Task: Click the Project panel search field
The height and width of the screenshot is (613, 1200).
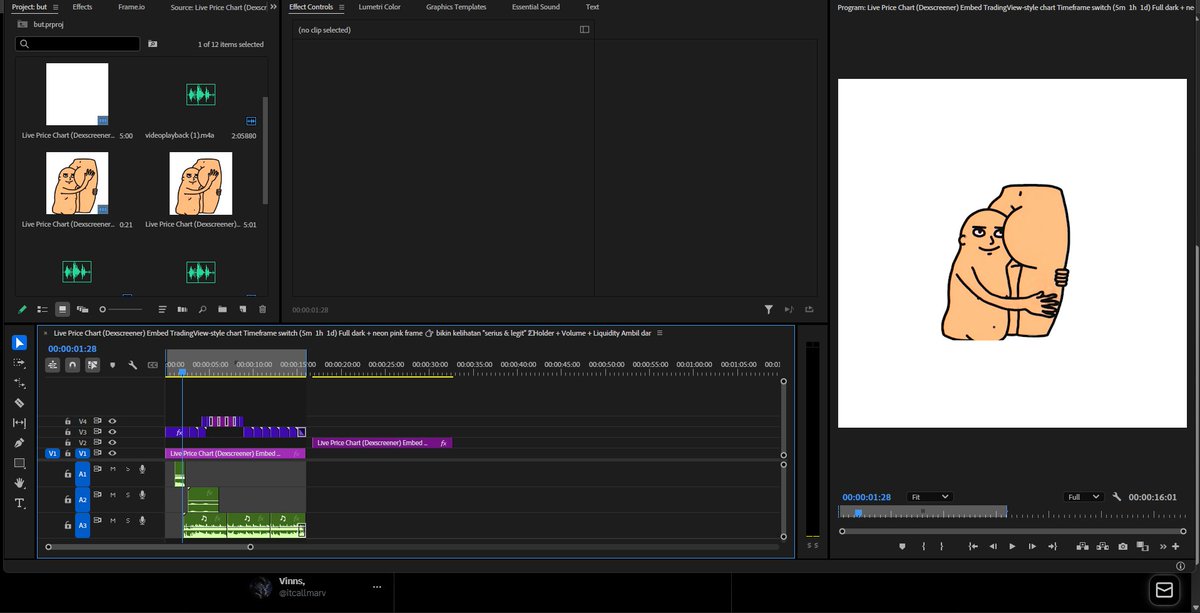Action: click(x=79, y=44)
